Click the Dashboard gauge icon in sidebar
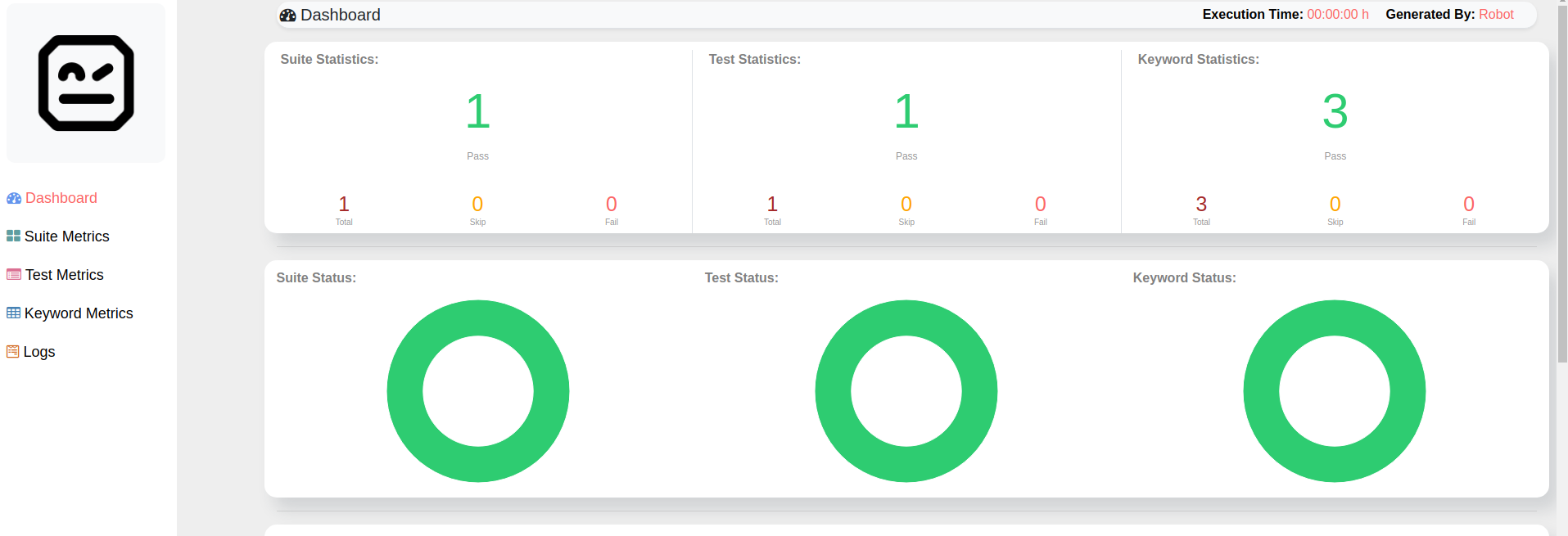 pos(14,198)
